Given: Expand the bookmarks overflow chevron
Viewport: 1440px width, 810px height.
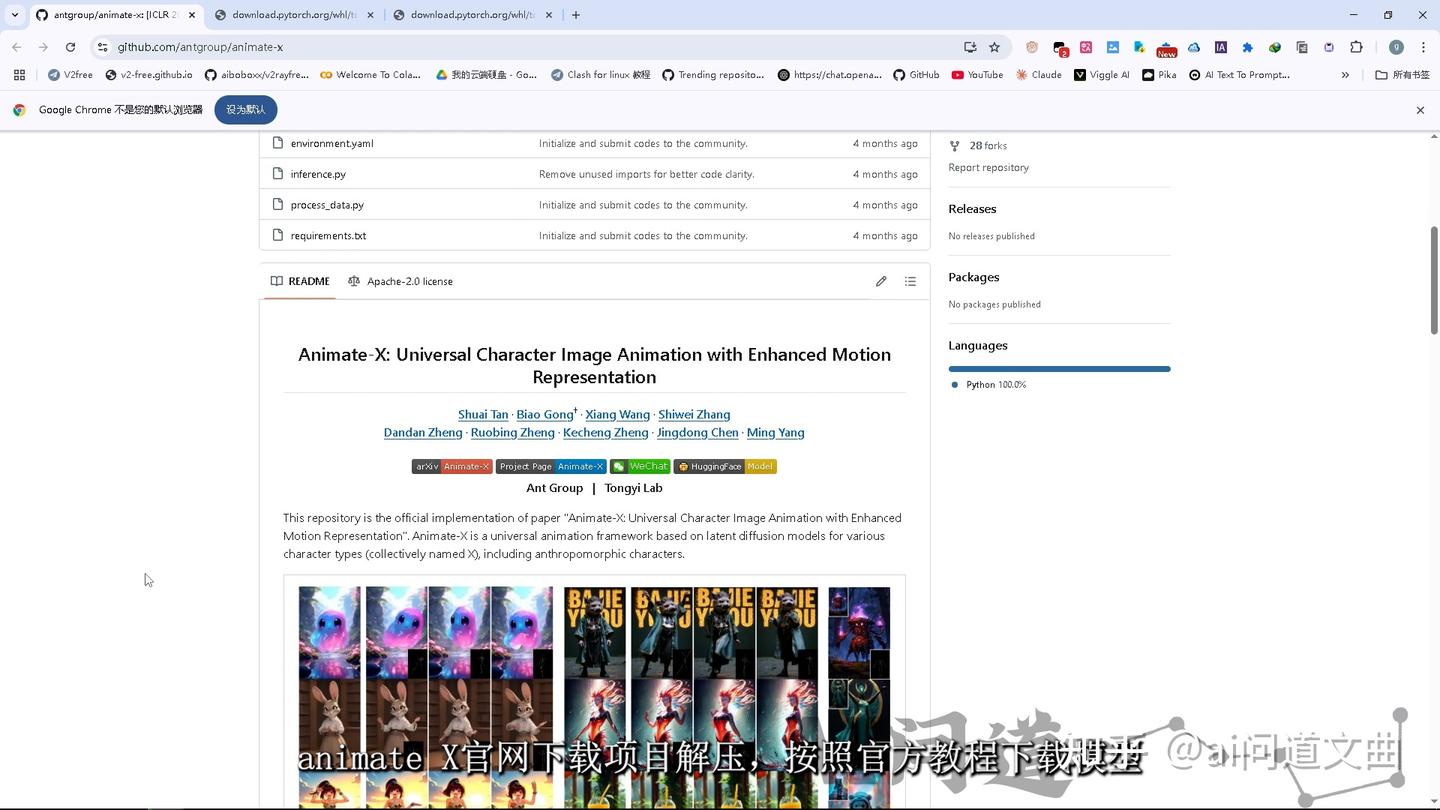Looking at the screenshot, I should click(x=1345, y=74).
